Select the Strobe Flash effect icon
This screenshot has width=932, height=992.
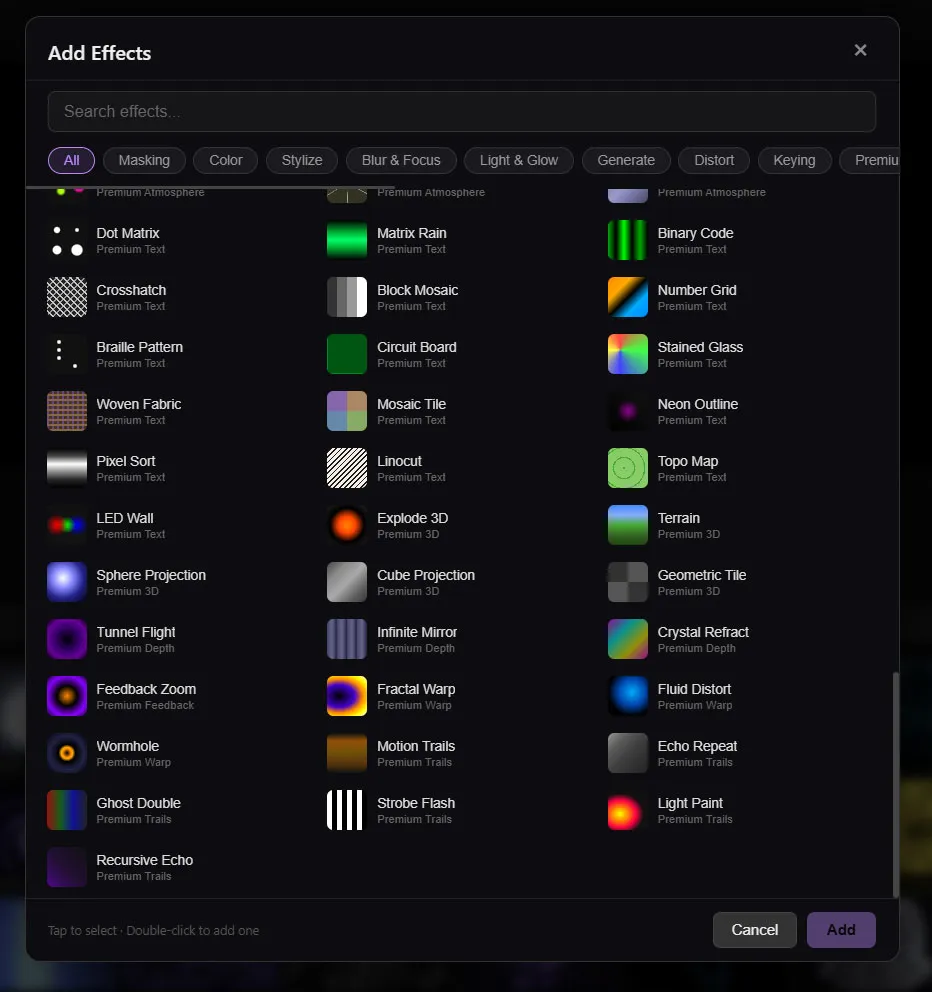[347, 810]
